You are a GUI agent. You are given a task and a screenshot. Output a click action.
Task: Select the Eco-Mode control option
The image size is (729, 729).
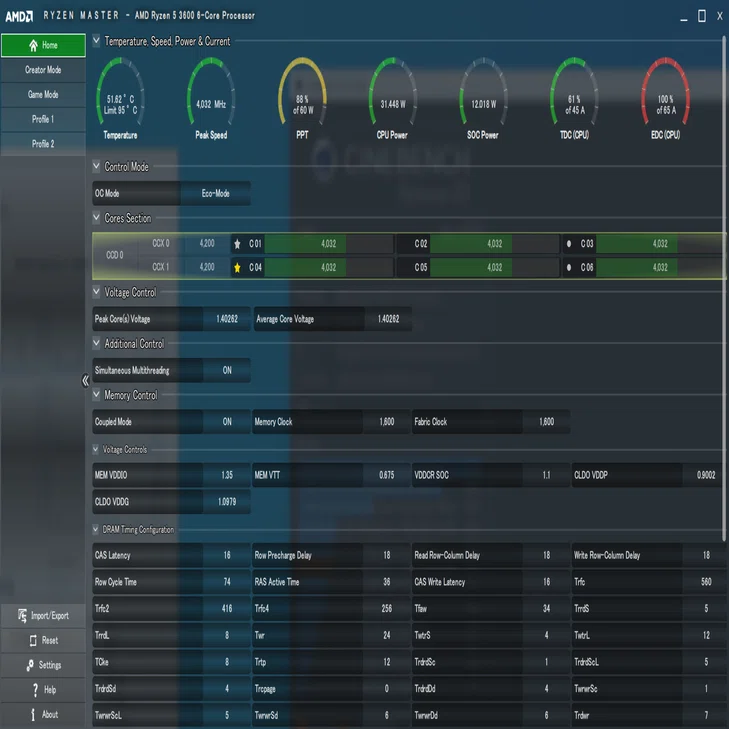pos(216,193)
